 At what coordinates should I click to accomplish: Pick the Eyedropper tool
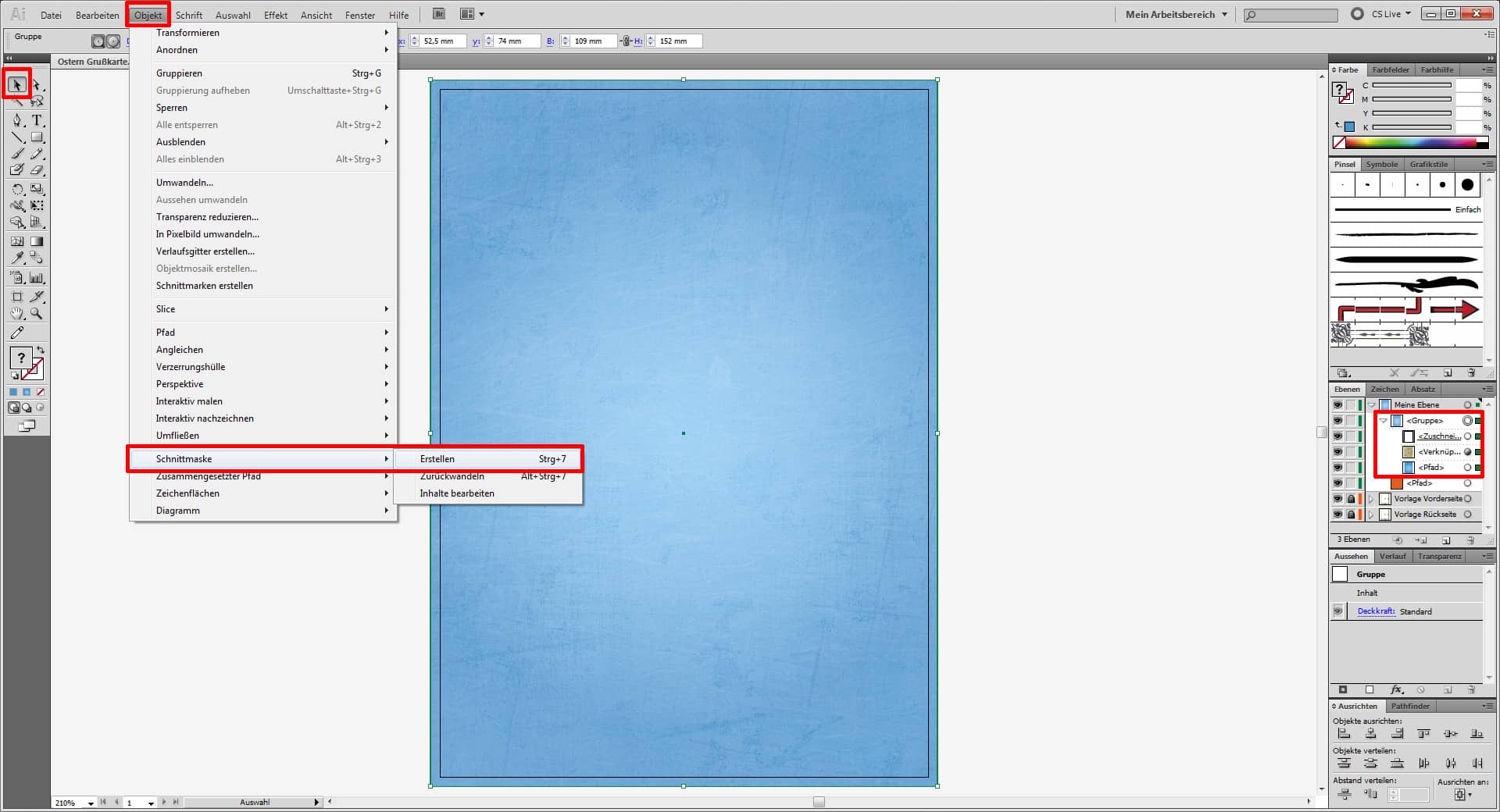(x=17, y=258)
